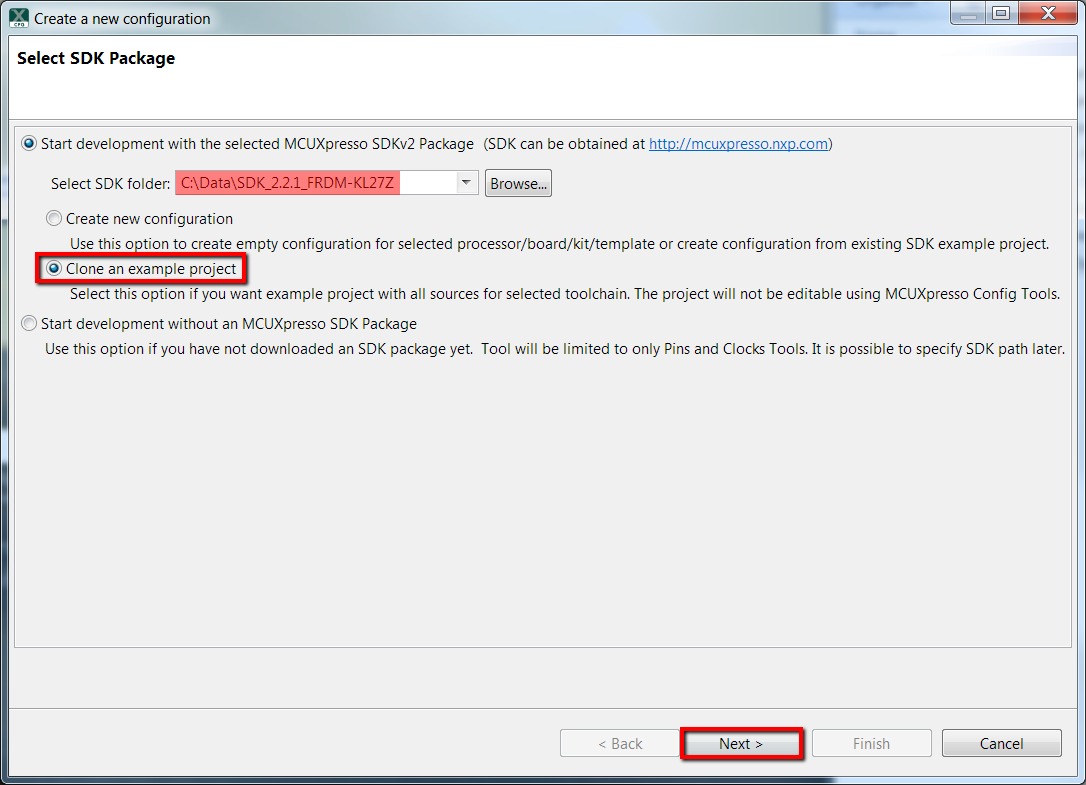This screenshot has height=785, width=1086.
Task: Click the < Back button
Action: [620, 744]
